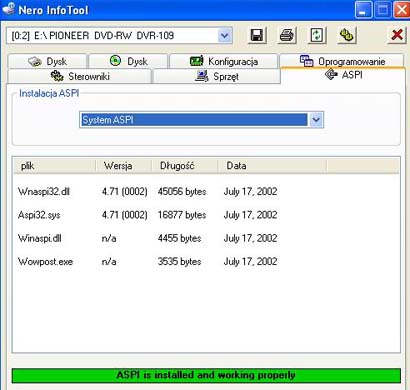Sort by the Długość column header
This screenshot has width=410, height=390.
pos(185,166)
